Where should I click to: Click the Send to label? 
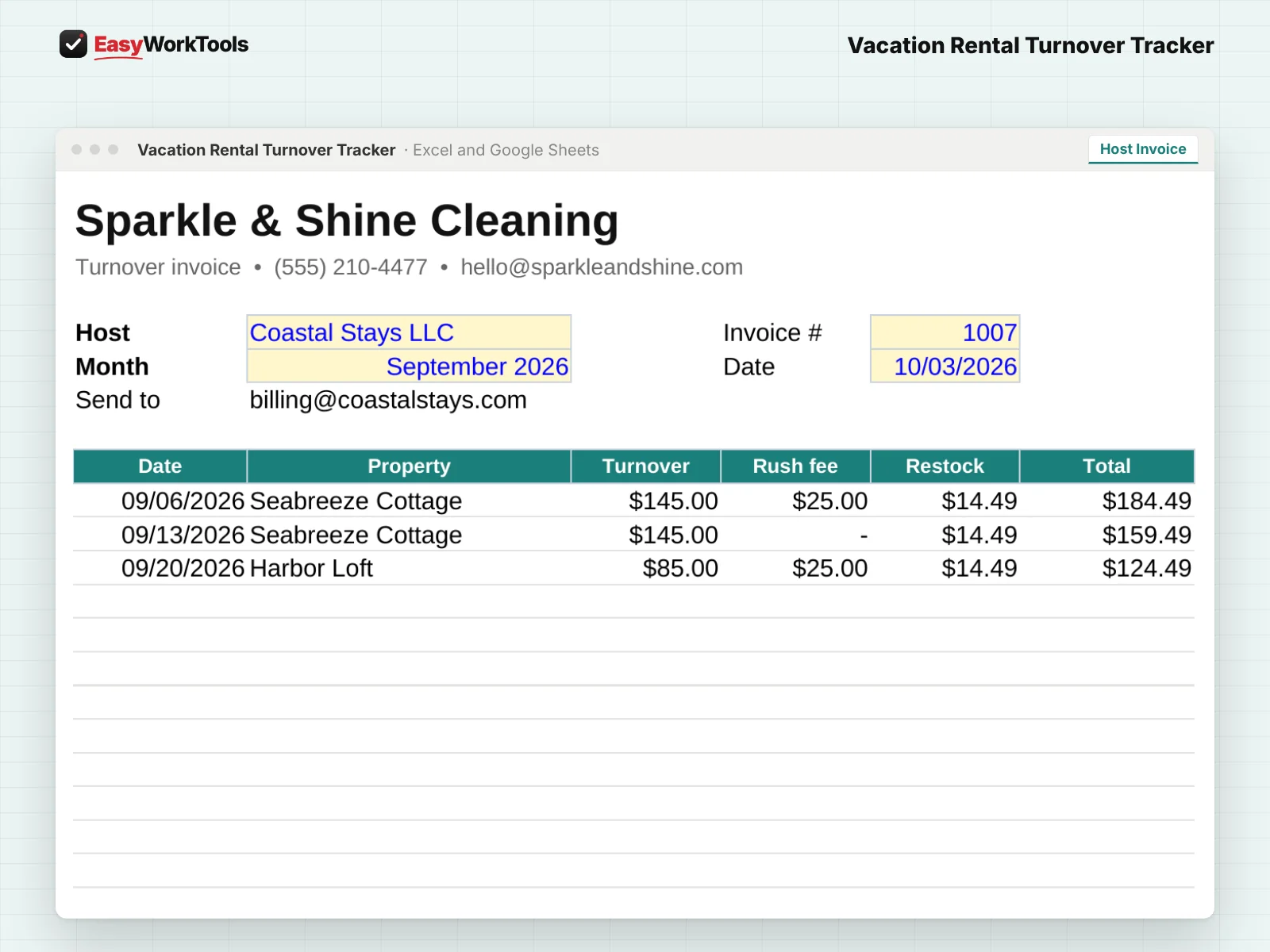click(117, 400)
